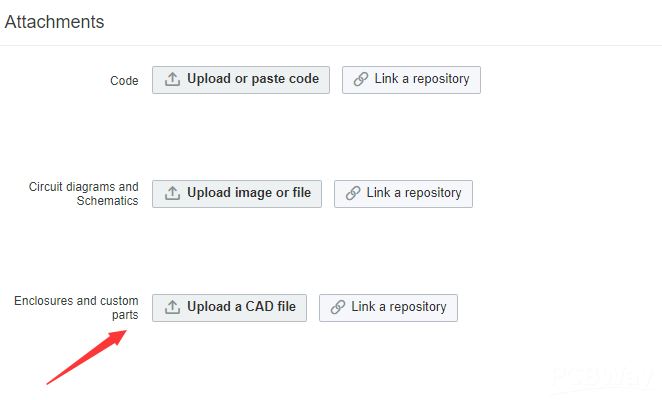Click the divider line under Attachments
The height and width of the screenshot is (400, 662).
[x=331, y=45]
